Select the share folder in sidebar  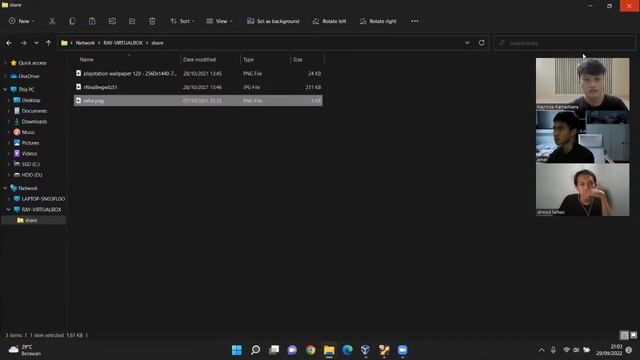[x=31, y=220]
